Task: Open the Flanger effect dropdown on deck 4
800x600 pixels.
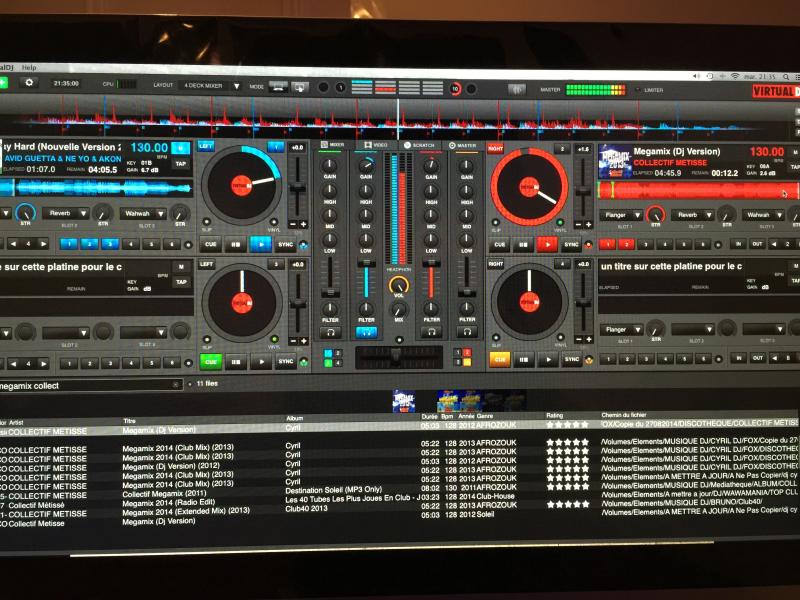Action: tap(621, 330)
